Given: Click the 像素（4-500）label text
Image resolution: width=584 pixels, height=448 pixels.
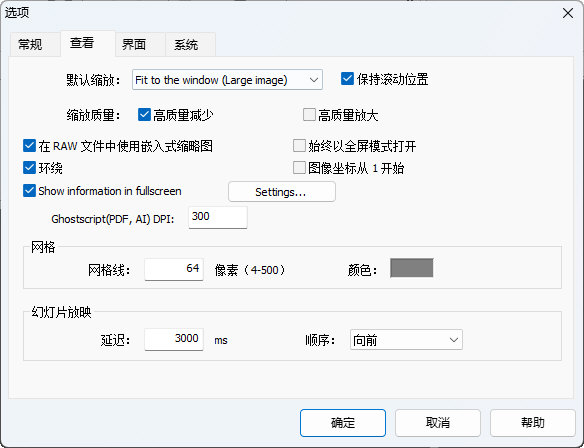Looking at the screenshot, I should [x=250, y=270].
